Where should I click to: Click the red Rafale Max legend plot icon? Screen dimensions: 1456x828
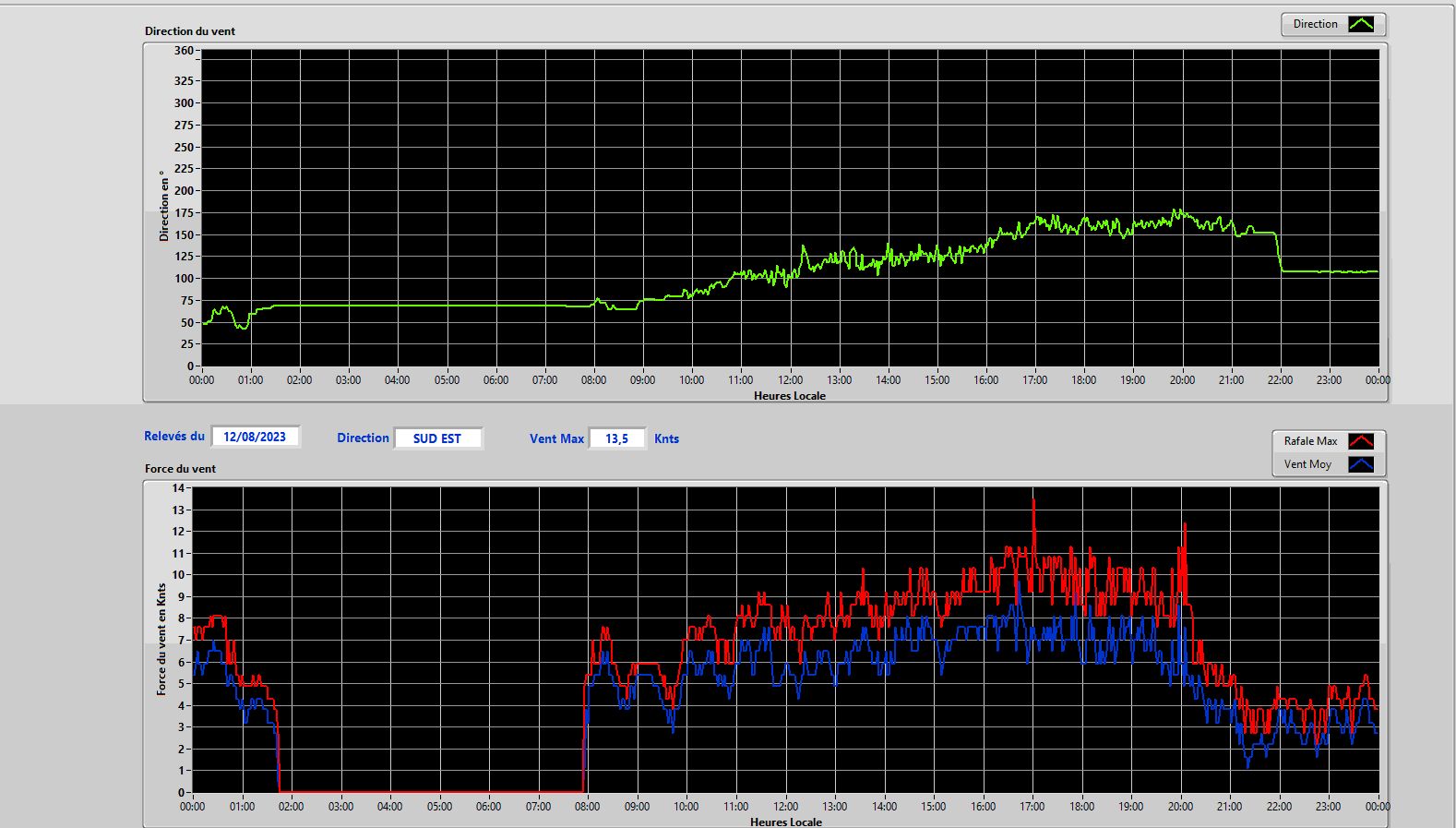click(x=1361, y=441)
